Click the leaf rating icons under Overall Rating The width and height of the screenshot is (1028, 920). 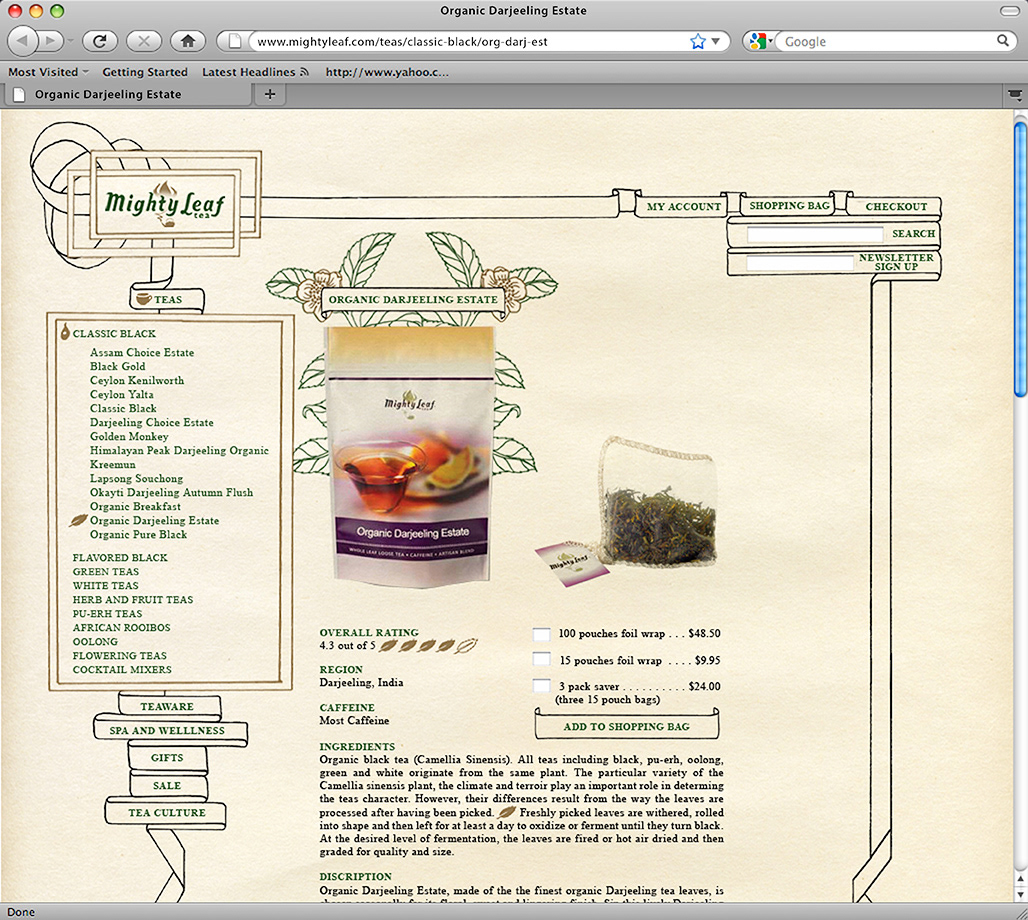(428, 645)
